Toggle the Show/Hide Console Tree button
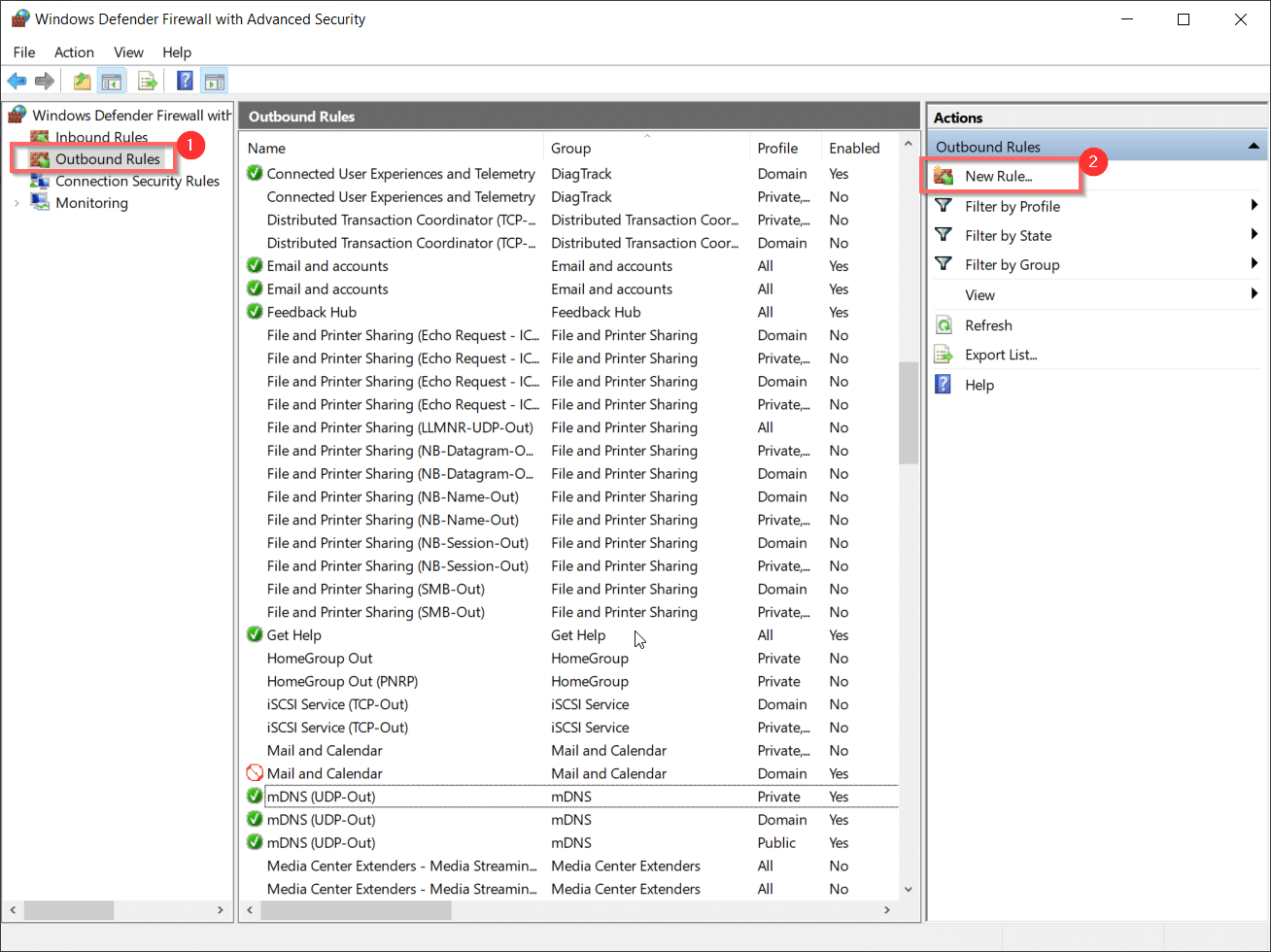This screenshot has width=1271, height=952. point(113,82)
